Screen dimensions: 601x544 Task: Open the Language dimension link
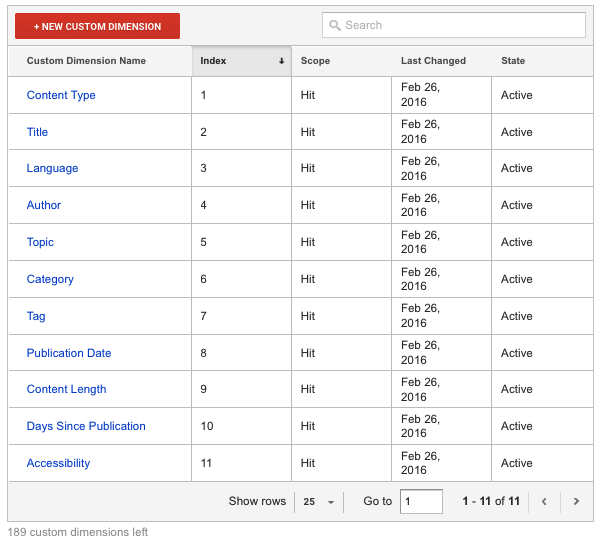coord(52,169)
